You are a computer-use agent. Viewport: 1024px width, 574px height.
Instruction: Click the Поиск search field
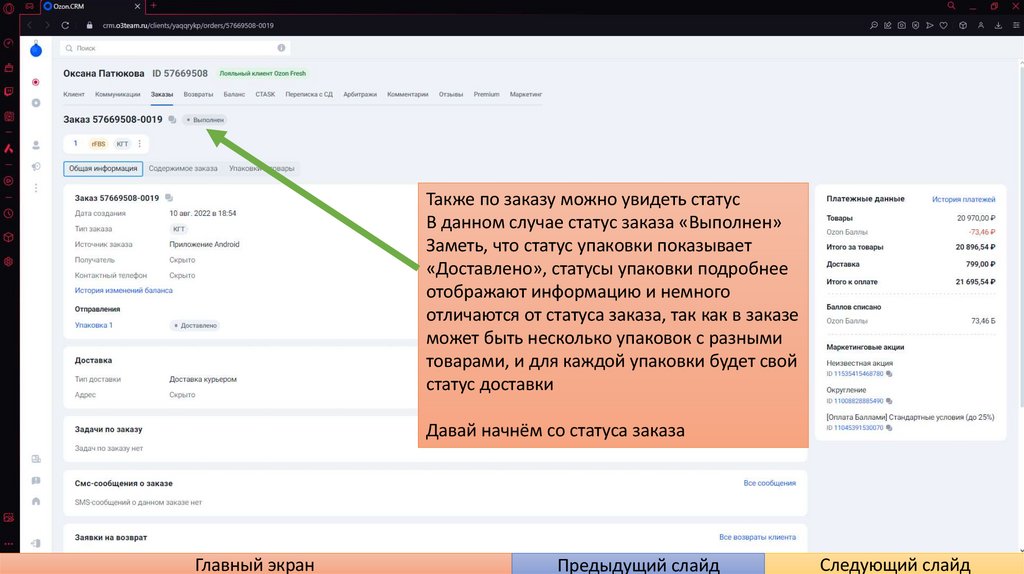[x=175, y=48]
